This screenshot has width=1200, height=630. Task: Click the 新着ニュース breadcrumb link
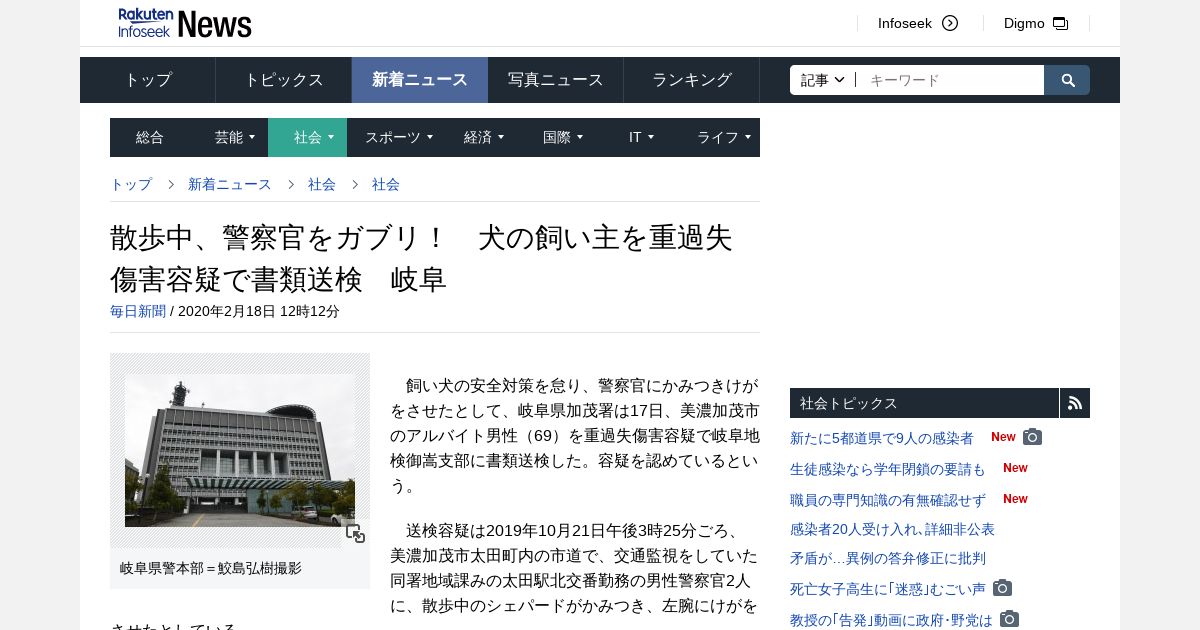point(230,184)
